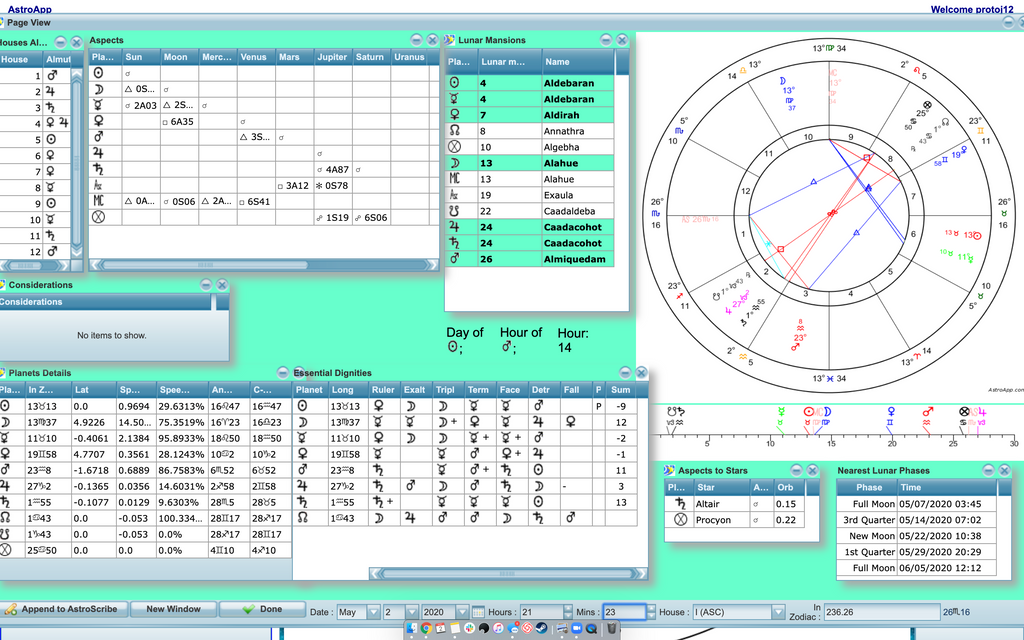The width and height of the screenshot is (1024, 640).
Task: Close the Nearest Lunar Phases panel
Action: pos(1002,470)
